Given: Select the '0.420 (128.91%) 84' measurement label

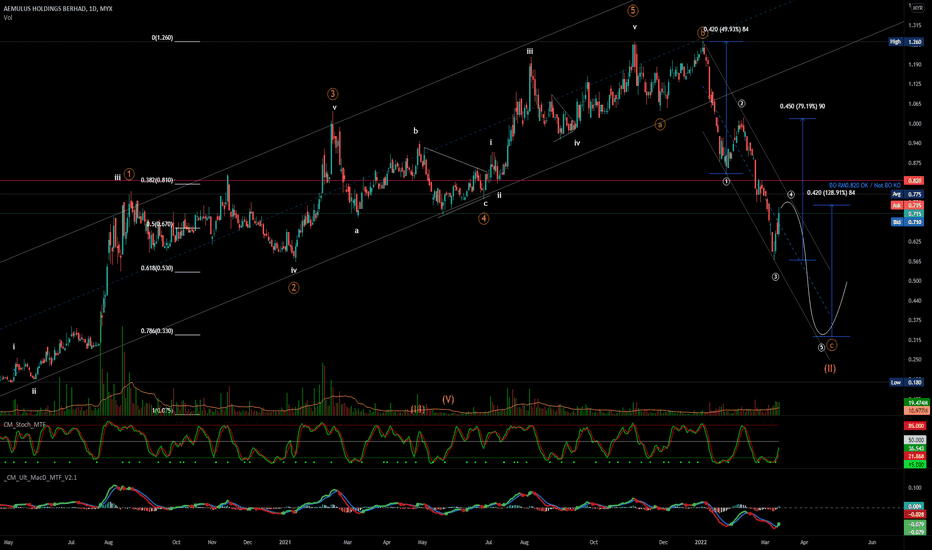Looking at the screenshot, I should [x=831, y=192].
